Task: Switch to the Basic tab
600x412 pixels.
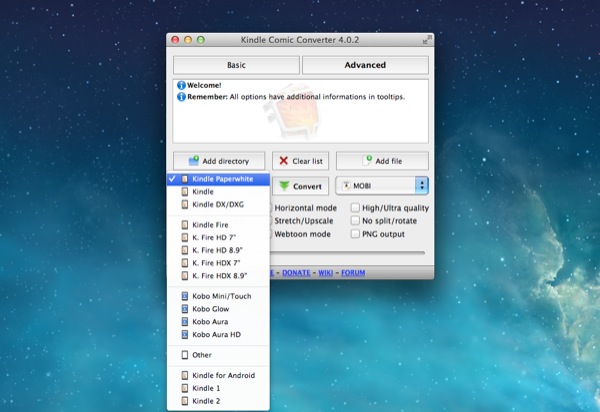Action: pyautogui.click(x=236, y=65)
